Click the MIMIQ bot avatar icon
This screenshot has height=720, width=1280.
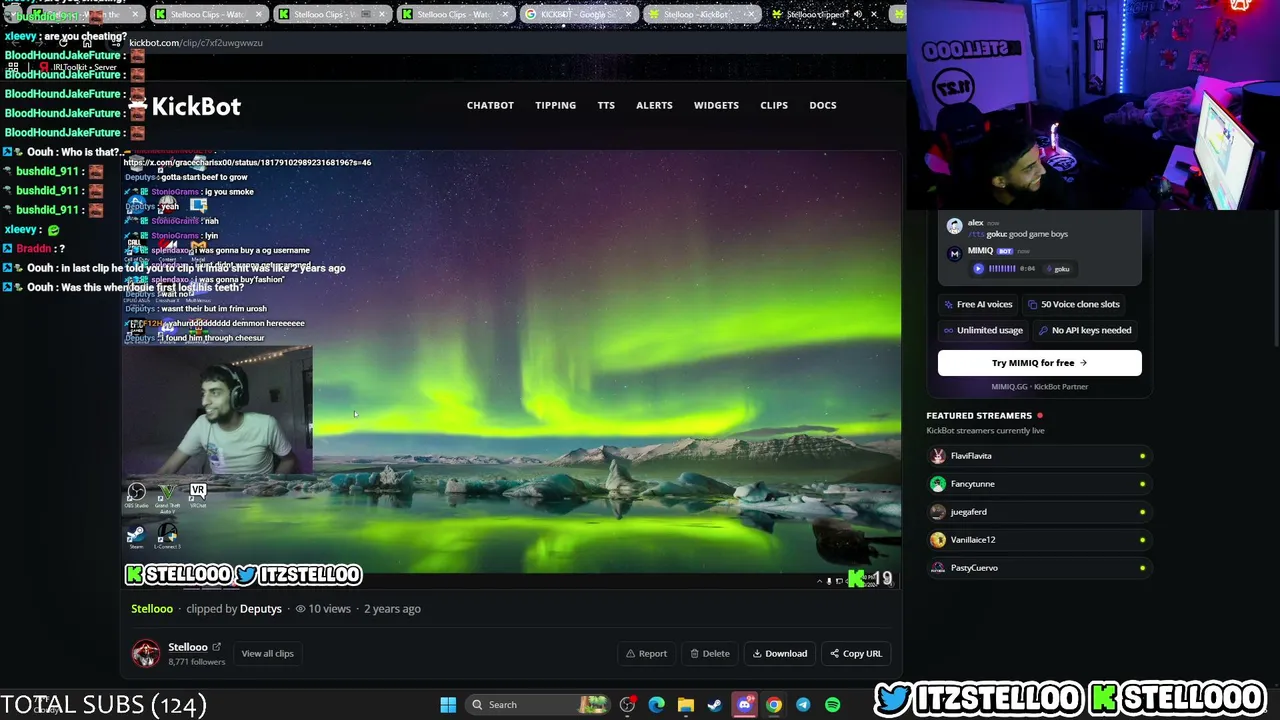coord(954,254)
